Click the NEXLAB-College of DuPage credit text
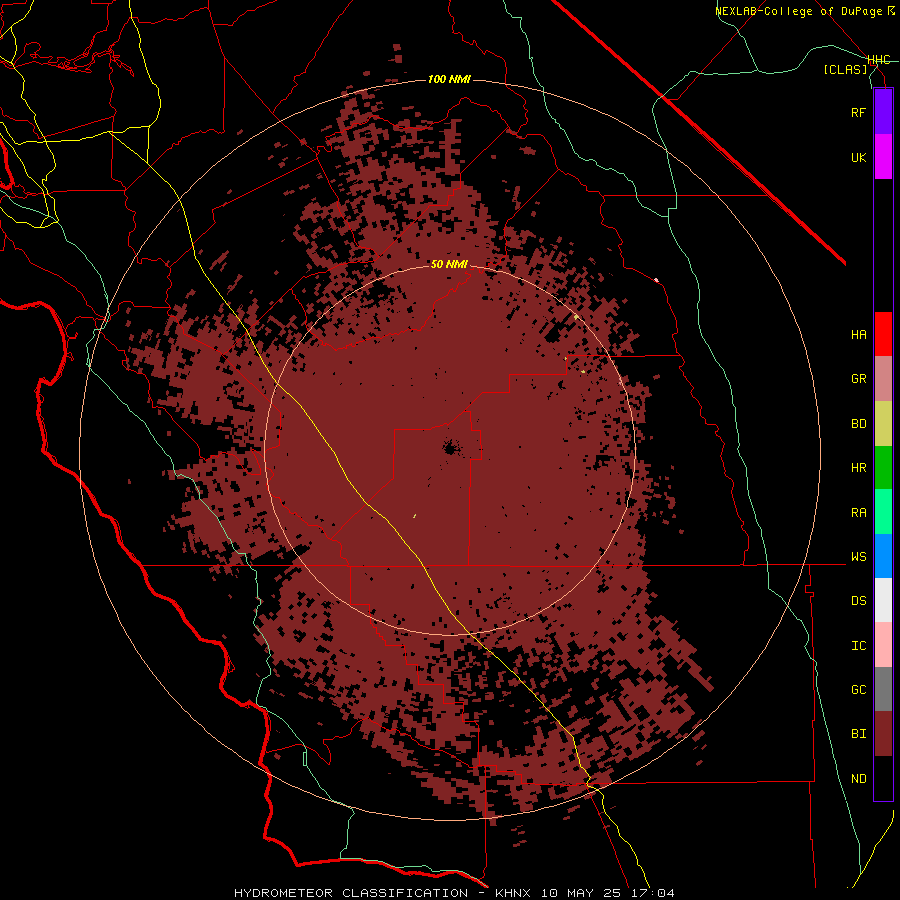Image resolution: width=900 pixels, height=900 pixels. point(805,11)
